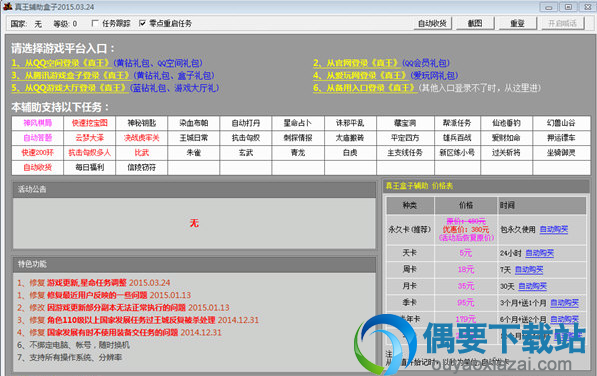Viewport: 597px width, 376px height.
Task: Select the 藏宝洞 task
Action: click(x=405, y=123)
